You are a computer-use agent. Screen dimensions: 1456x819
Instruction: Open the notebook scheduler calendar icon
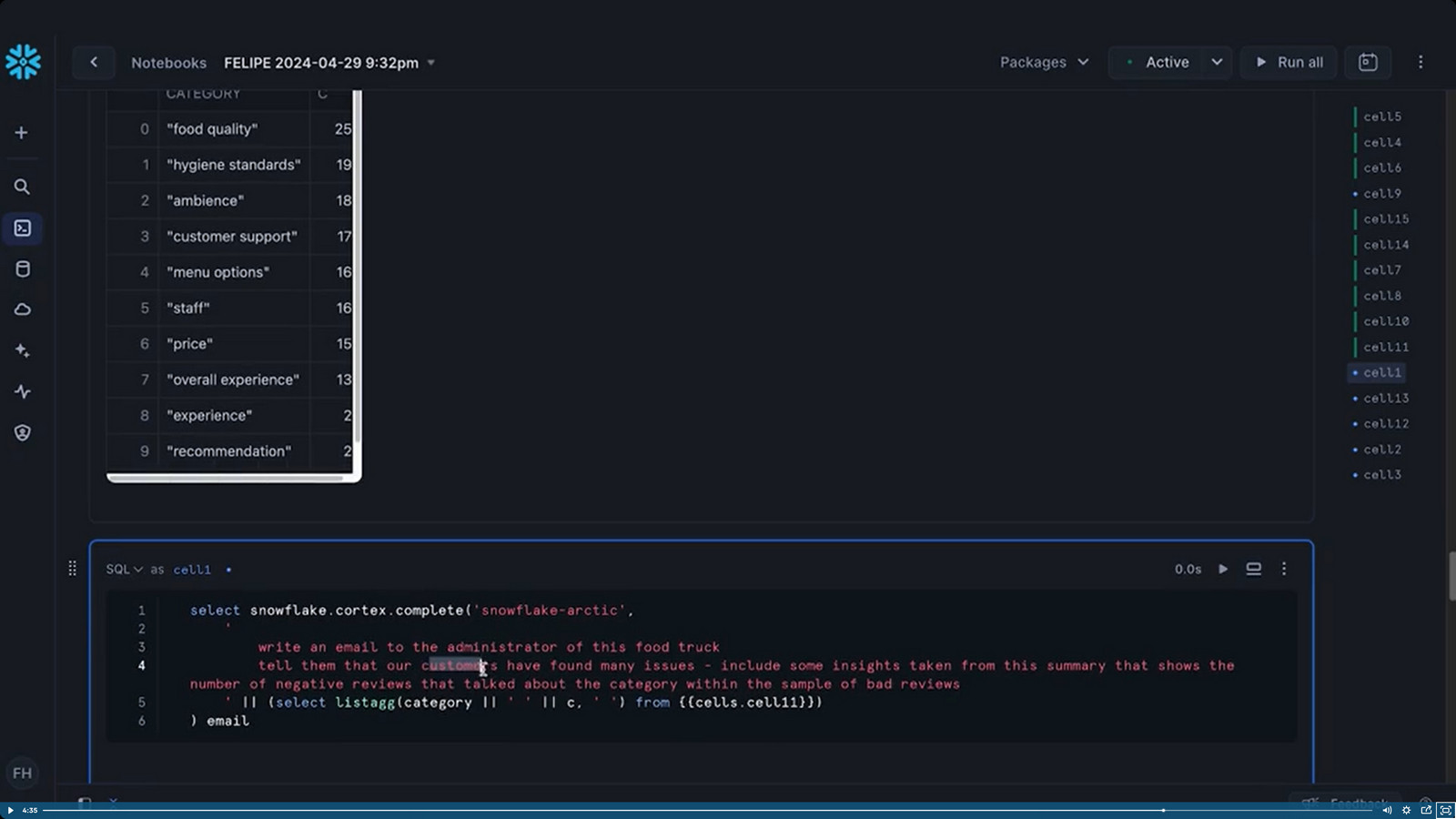pyautogui.click(x=1368, y=62)
